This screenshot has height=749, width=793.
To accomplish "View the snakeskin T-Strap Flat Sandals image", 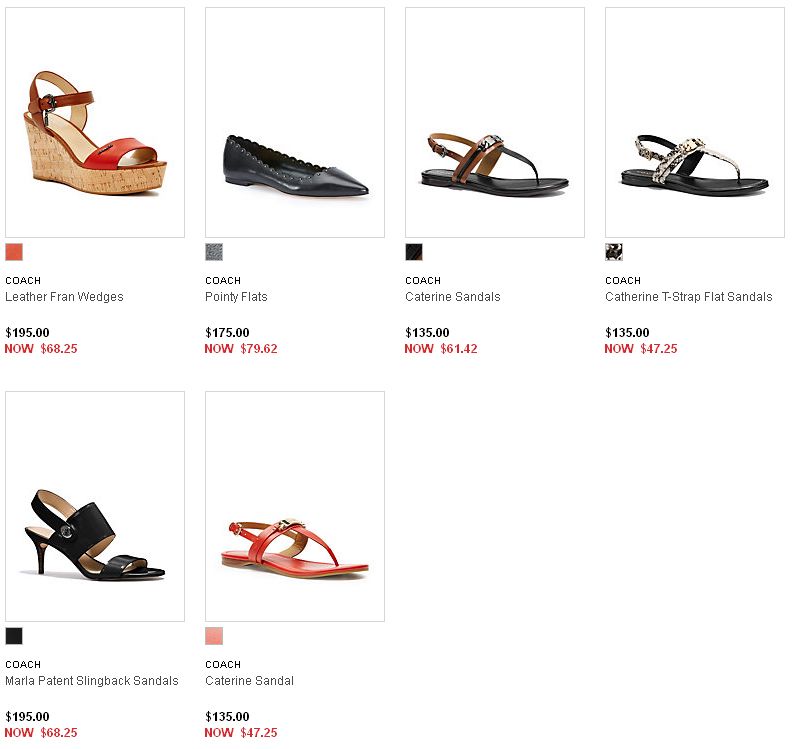I will (695, 122).
